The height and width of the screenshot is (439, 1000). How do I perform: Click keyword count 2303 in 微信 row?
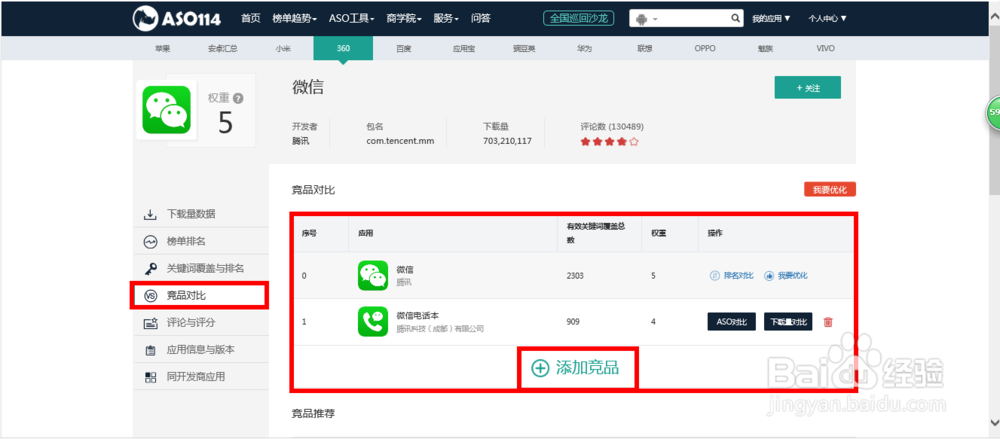(575, 276)
